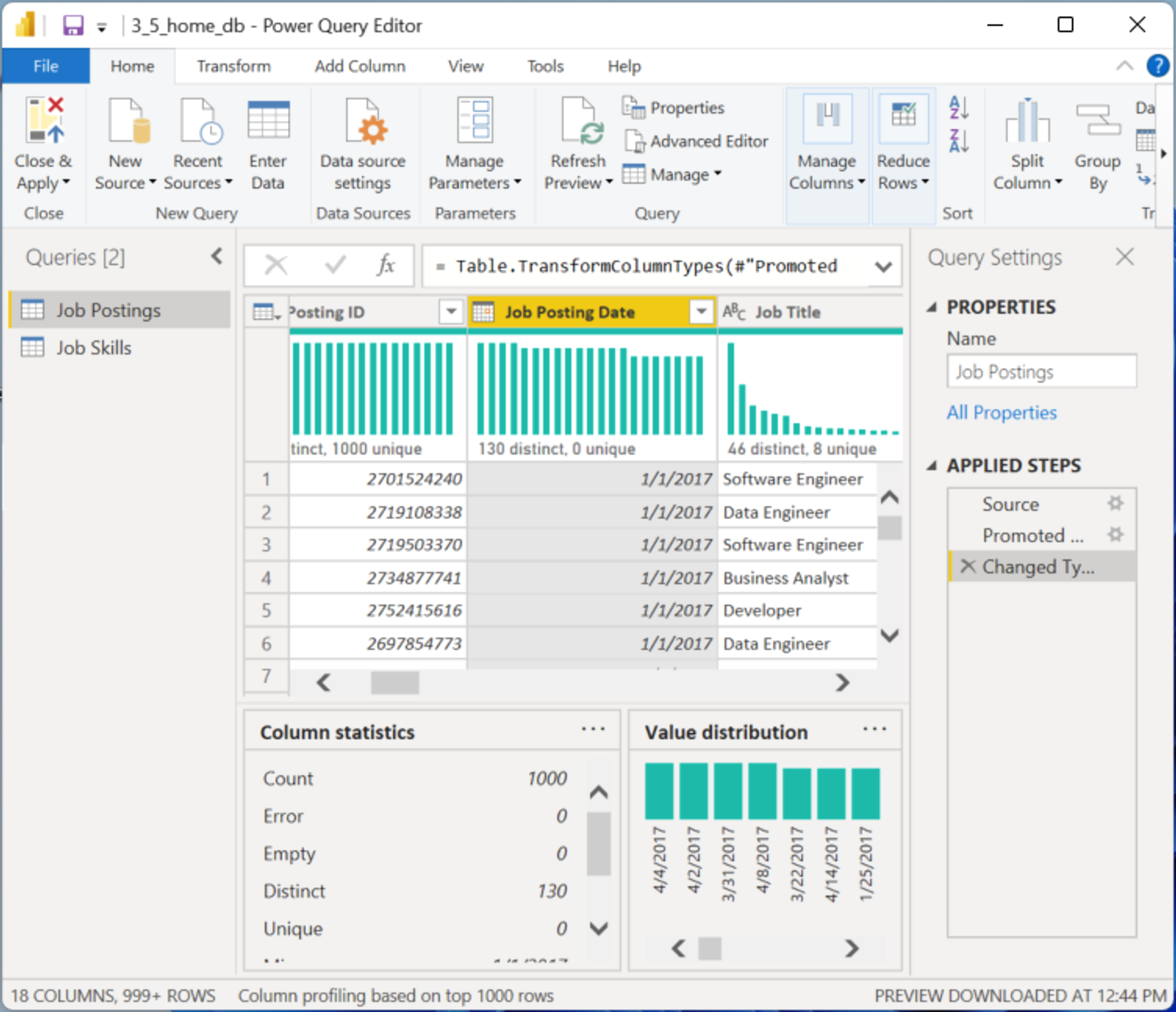Open the File menu
1176x1012 pixels.
(46, 66)
